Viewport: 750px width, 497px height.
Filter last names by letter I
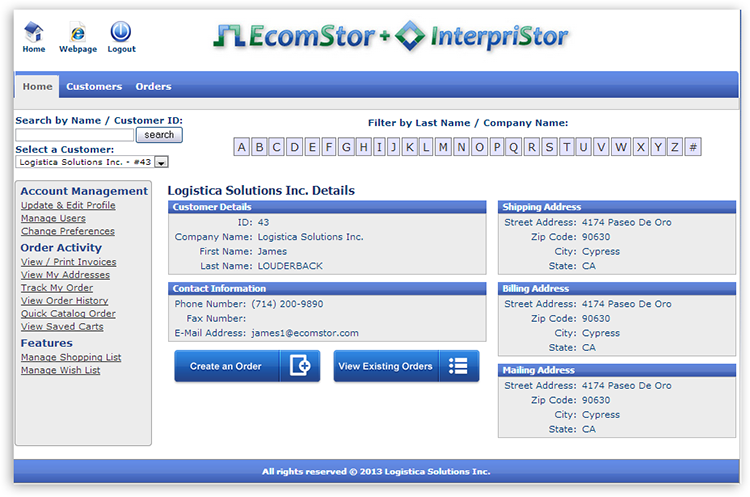pos(379,147)
